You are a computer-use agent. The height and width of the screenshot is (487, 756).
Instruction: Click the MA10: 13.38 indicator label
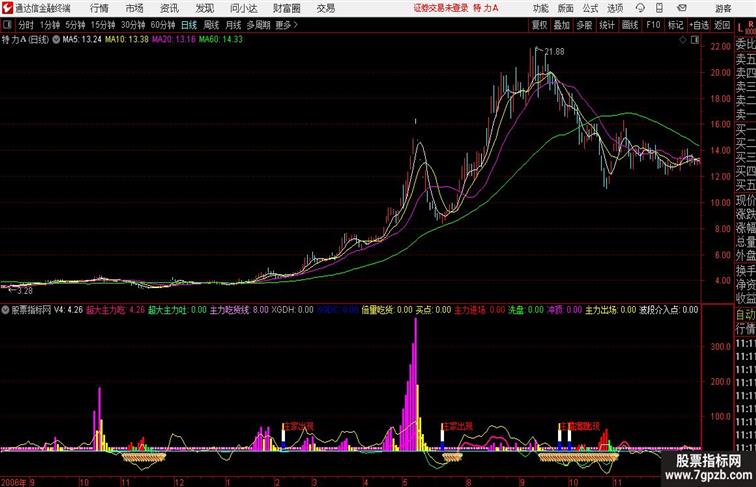127,40
